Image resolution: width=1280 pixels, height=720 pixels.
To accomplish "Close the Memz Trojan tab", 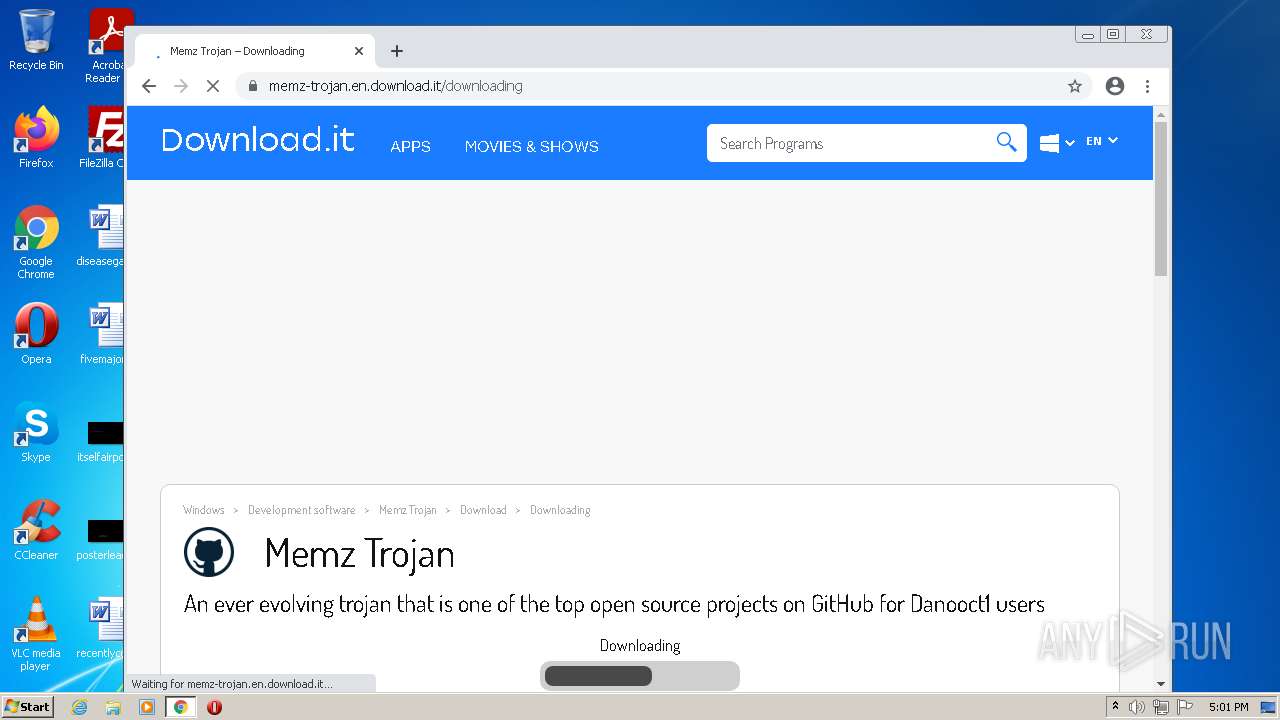I will pyautogui.click(x=359, y=51).
